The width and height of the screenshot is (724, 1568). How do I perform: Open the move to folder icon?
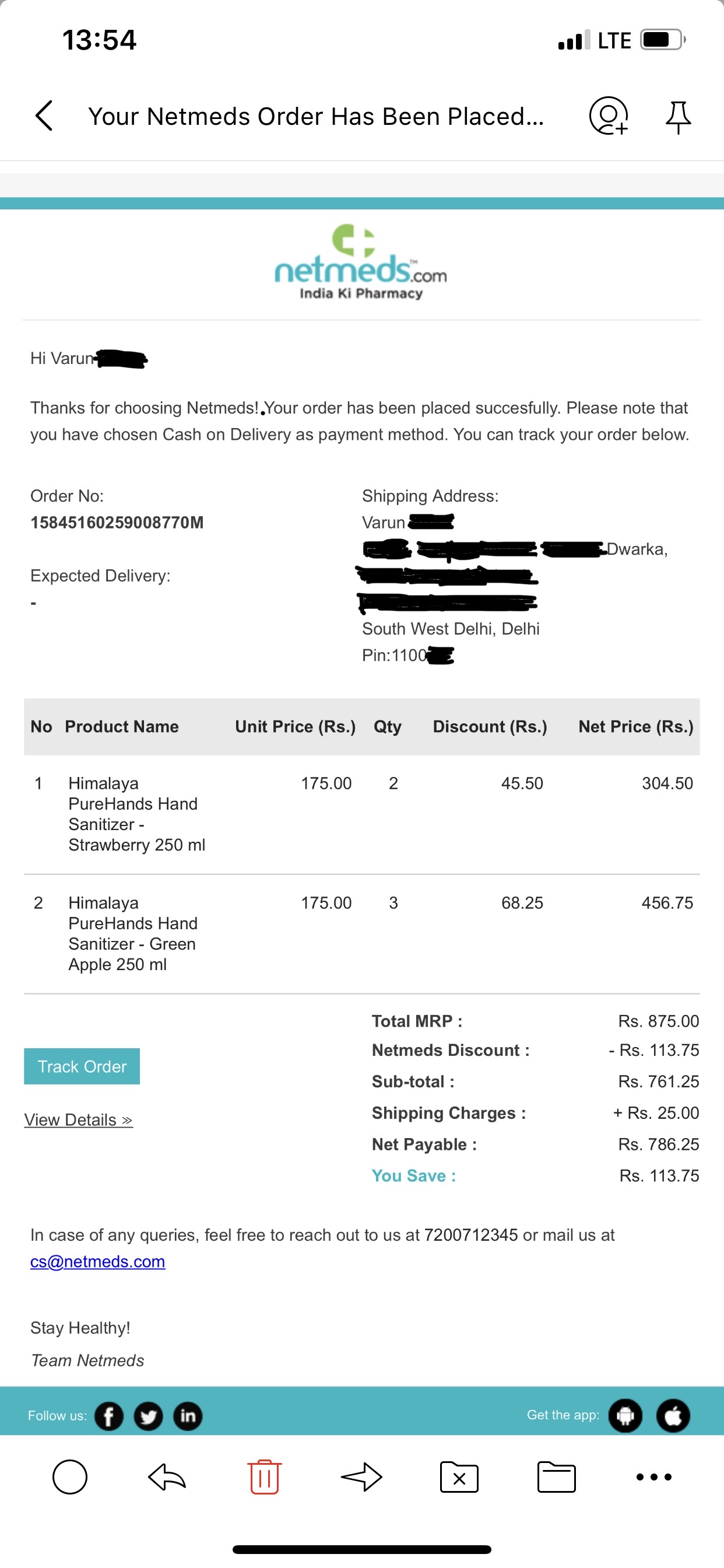click(556, 1476)
